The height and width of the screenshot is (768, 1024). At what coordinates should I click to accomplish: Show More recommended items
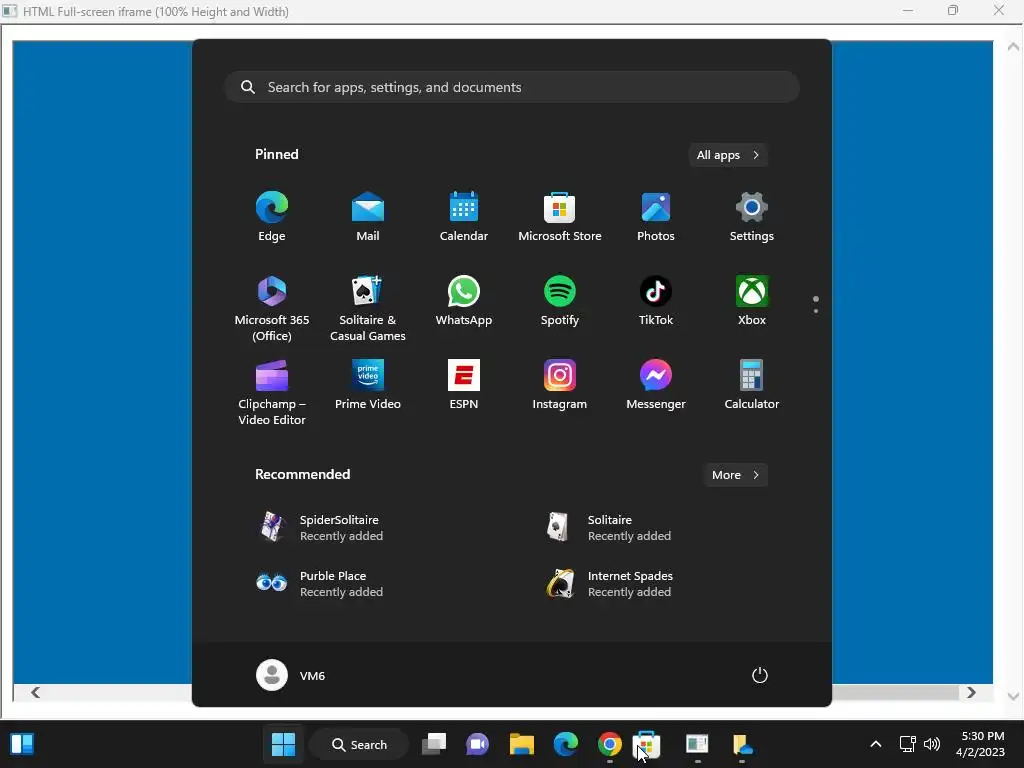click(735, 475)
